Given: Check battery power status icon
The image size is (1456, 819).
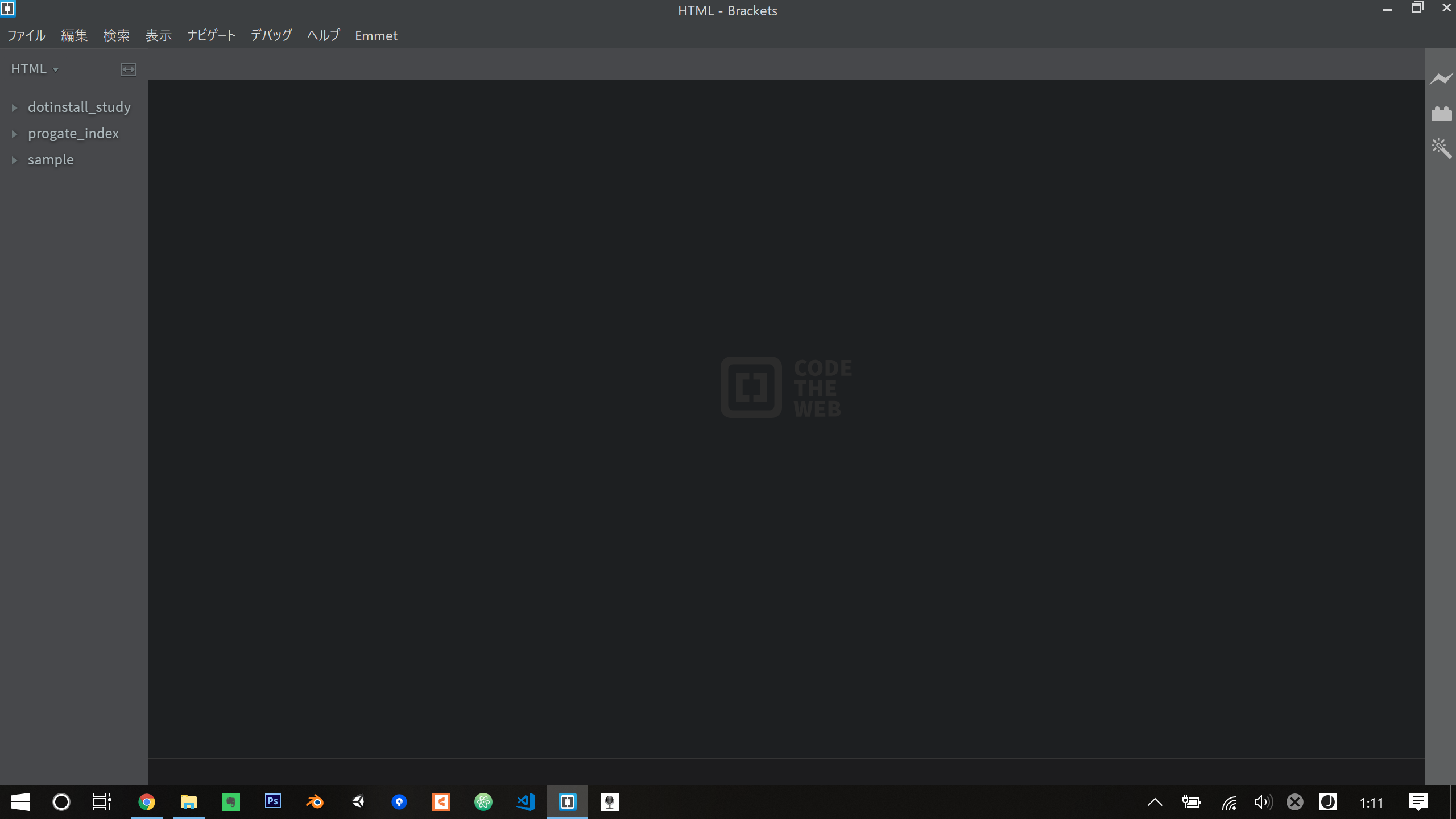Looking at the screenshot, I should (1191, 802).
